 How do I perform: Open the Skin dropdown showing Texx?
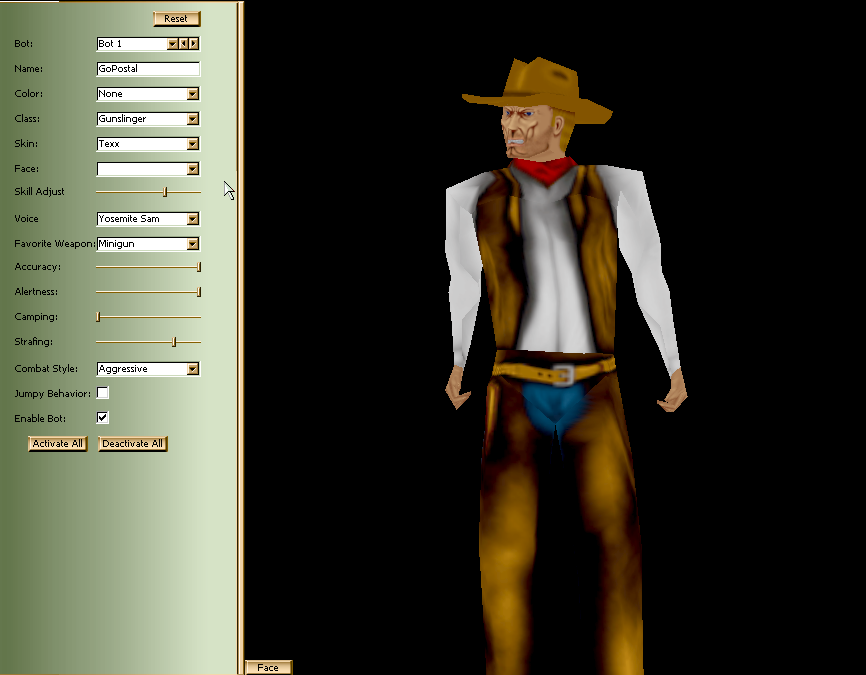point(148,144)
